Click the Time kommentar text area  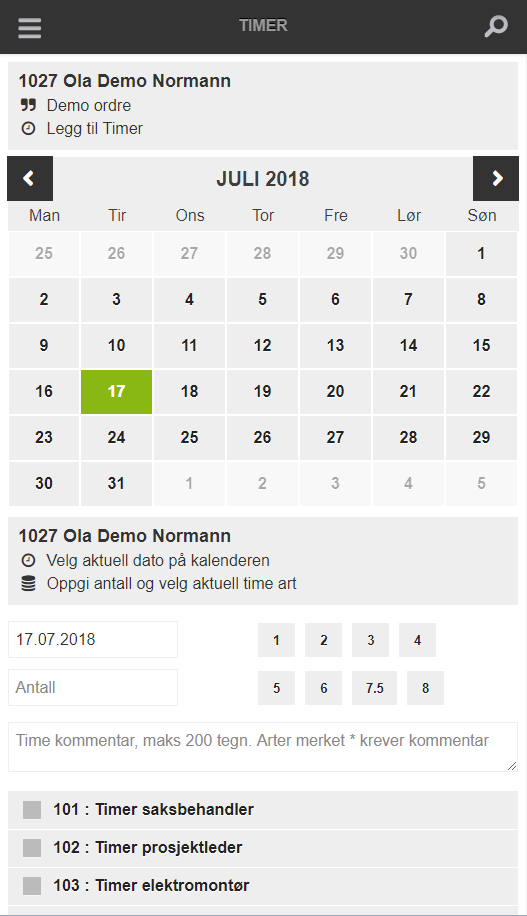(x=263, y=747)
